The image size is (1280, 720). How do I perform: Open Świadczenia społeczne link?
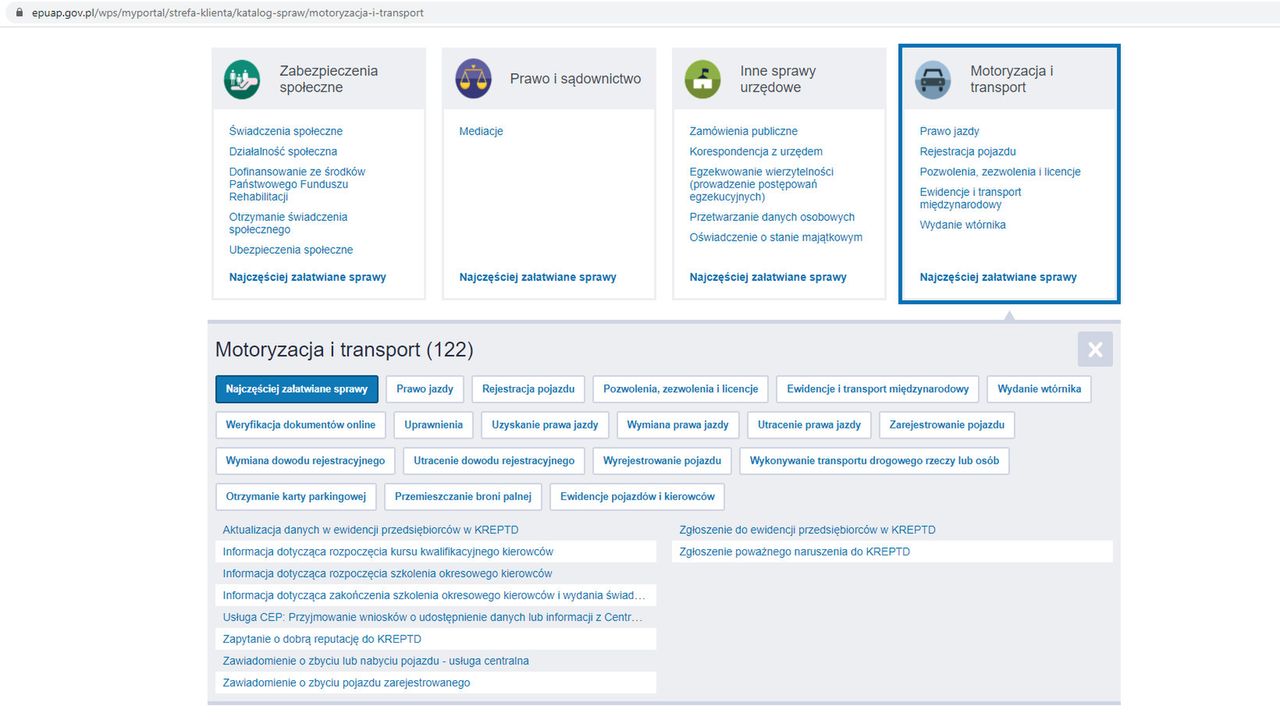pos(286,131)
